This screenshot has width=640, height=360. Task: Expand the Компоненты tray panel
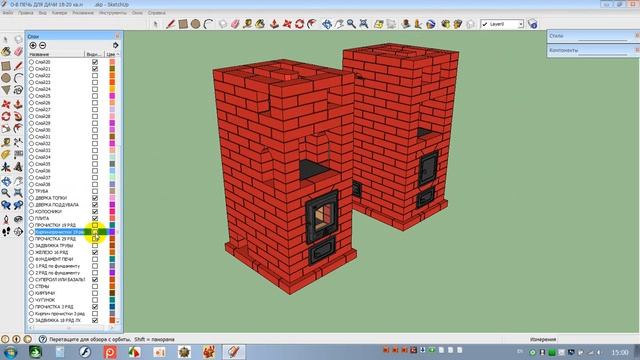[593, 50]
